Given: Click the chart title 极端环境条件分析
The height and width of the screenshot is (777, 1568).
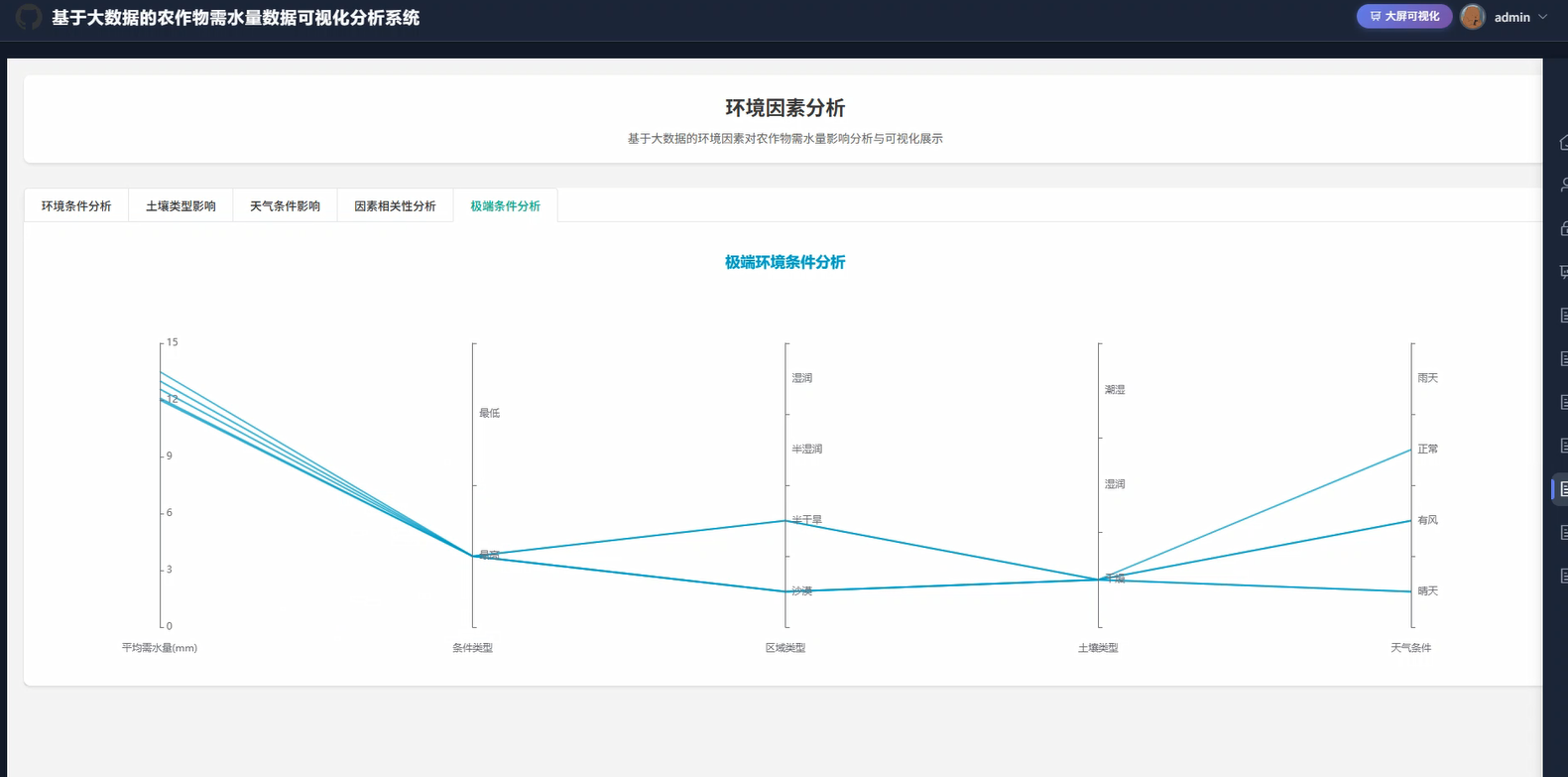Looking at the screenshot, I should [x=785, y=262].
